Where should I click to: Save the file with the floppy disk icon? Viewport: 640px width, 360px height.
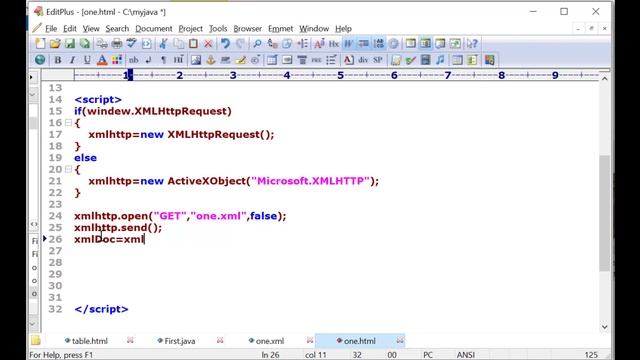coord(70,43)
